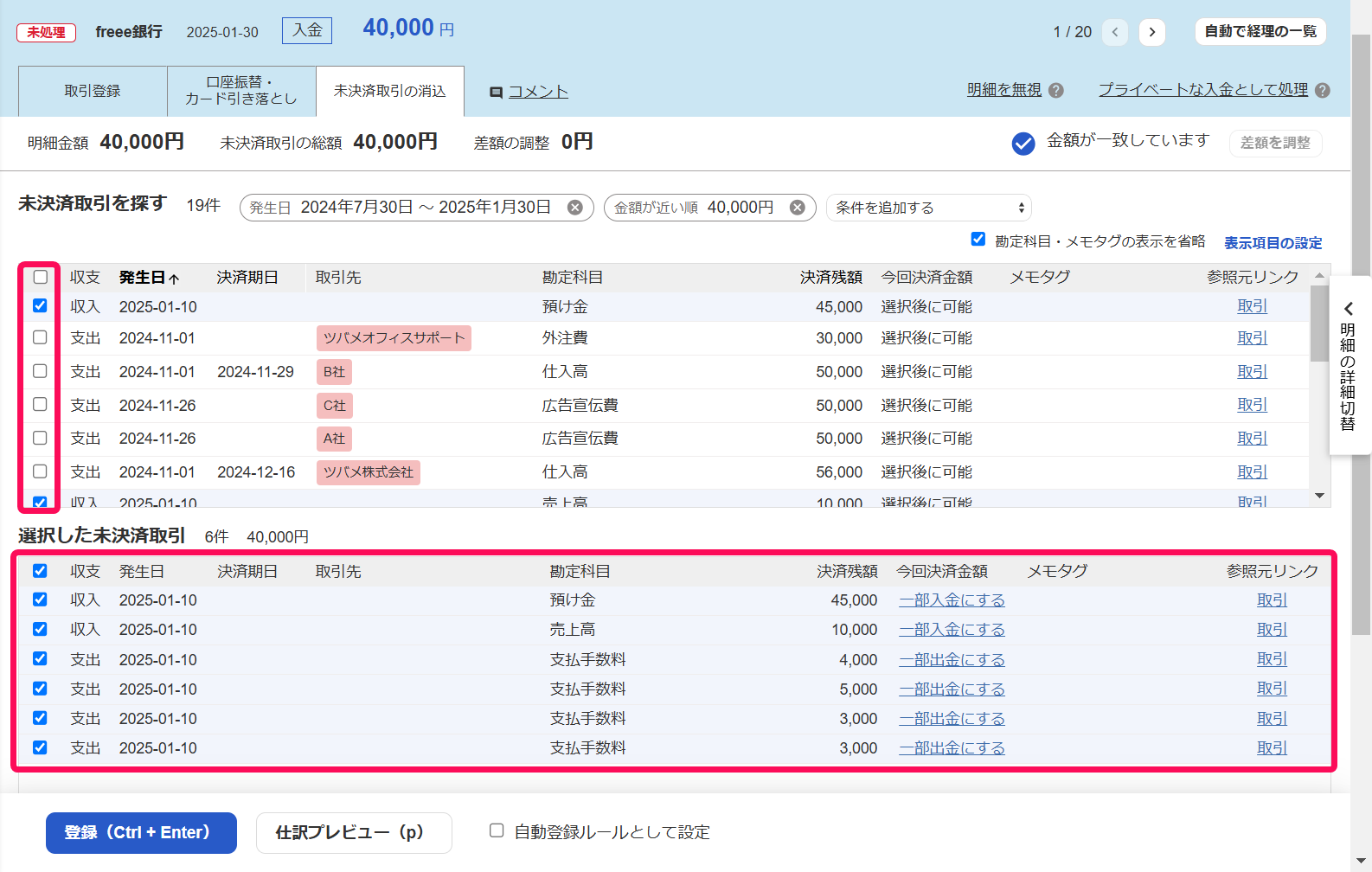Image resolution: width=1372 pixels, height=872 pixels.
Task: Click the unsettled list scrollbar thumb
Action: click(x=1319, y=322)
